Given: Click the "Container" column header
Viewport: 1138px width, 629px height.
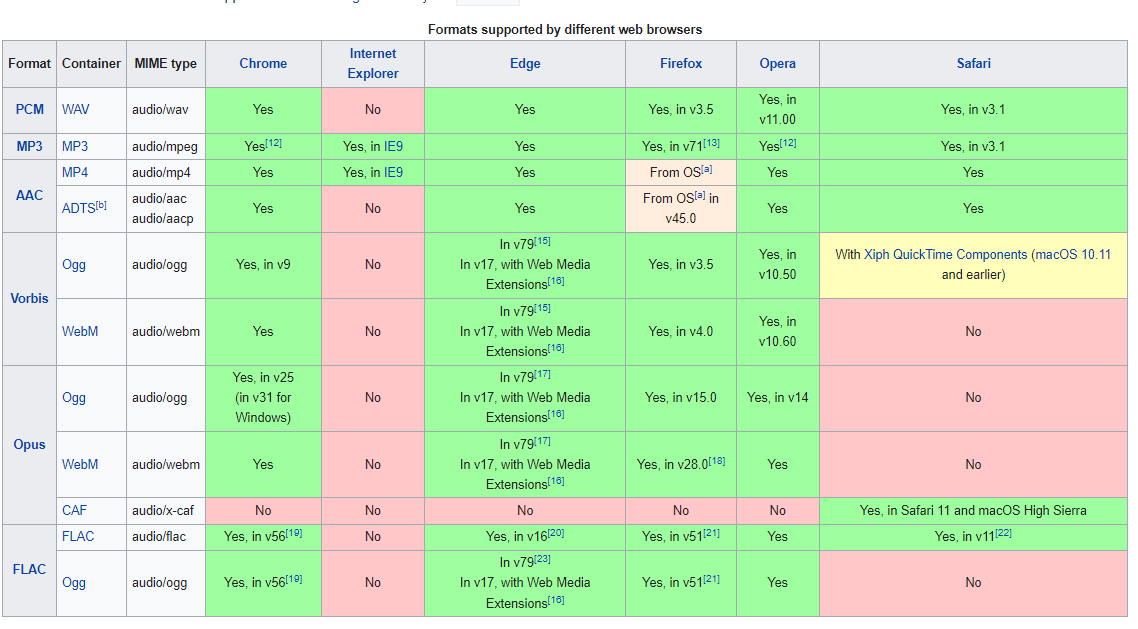Looking at the screenshot, I should (91, 64).
